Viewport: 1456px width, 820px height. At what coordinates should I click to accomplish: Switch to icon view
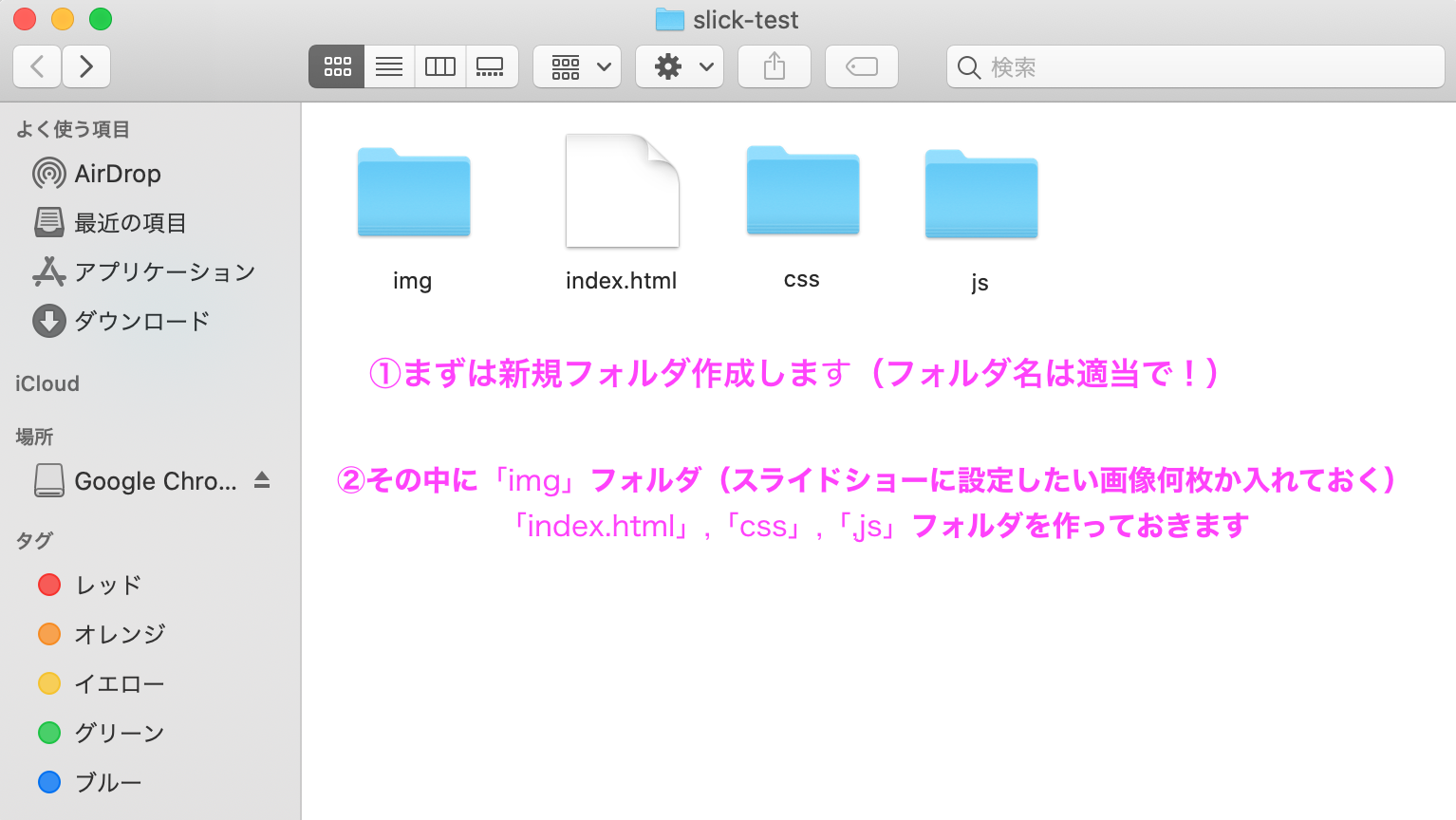point(337,66)
